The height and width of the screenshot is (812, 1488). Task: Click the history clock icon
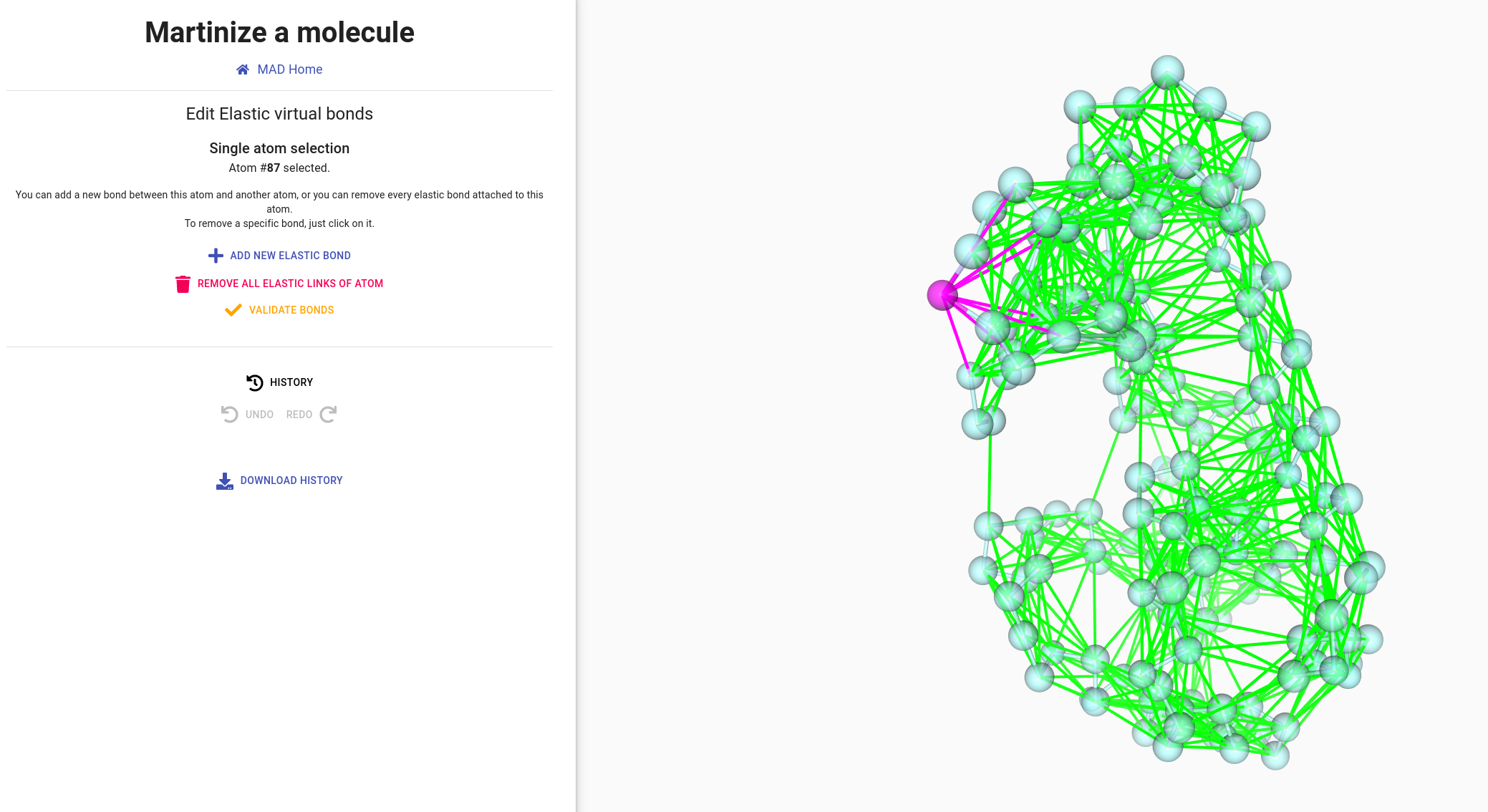(254, 382)
